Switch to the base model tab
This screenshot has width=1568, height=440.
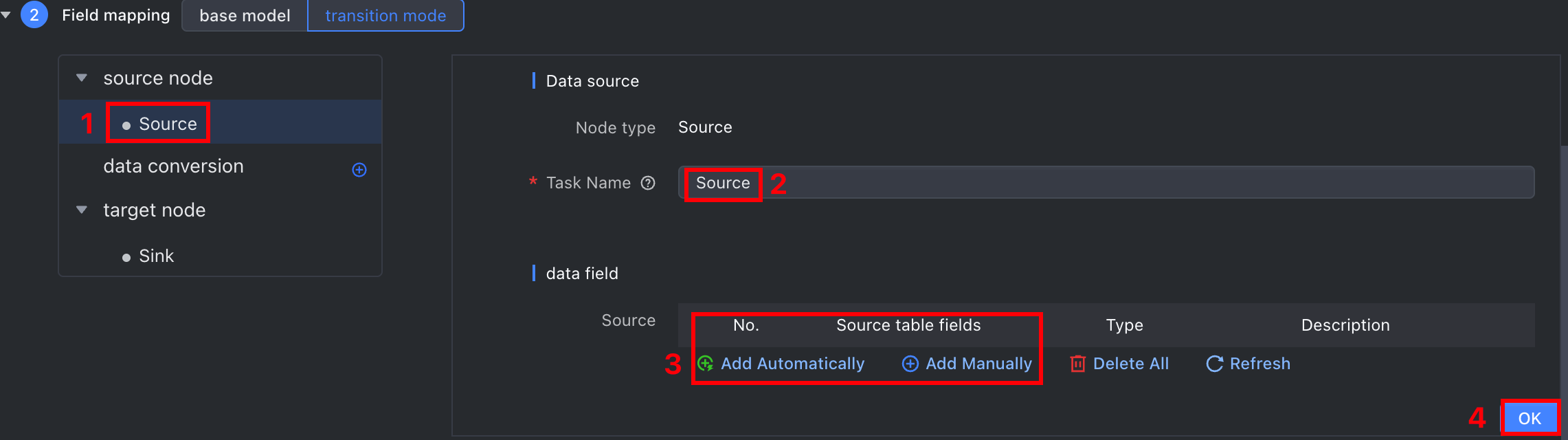click(x=245, y=15)
